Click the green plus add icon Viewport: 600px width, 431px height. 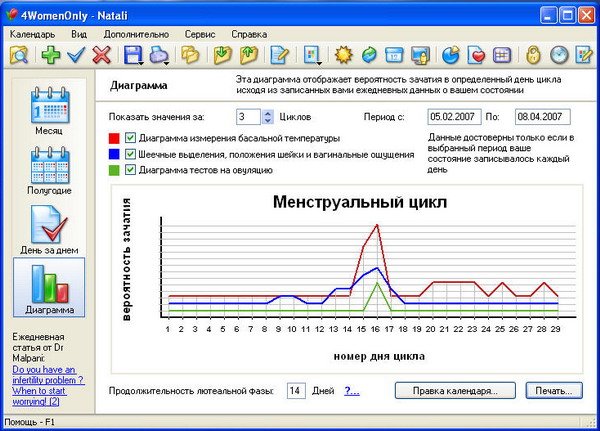51,55
